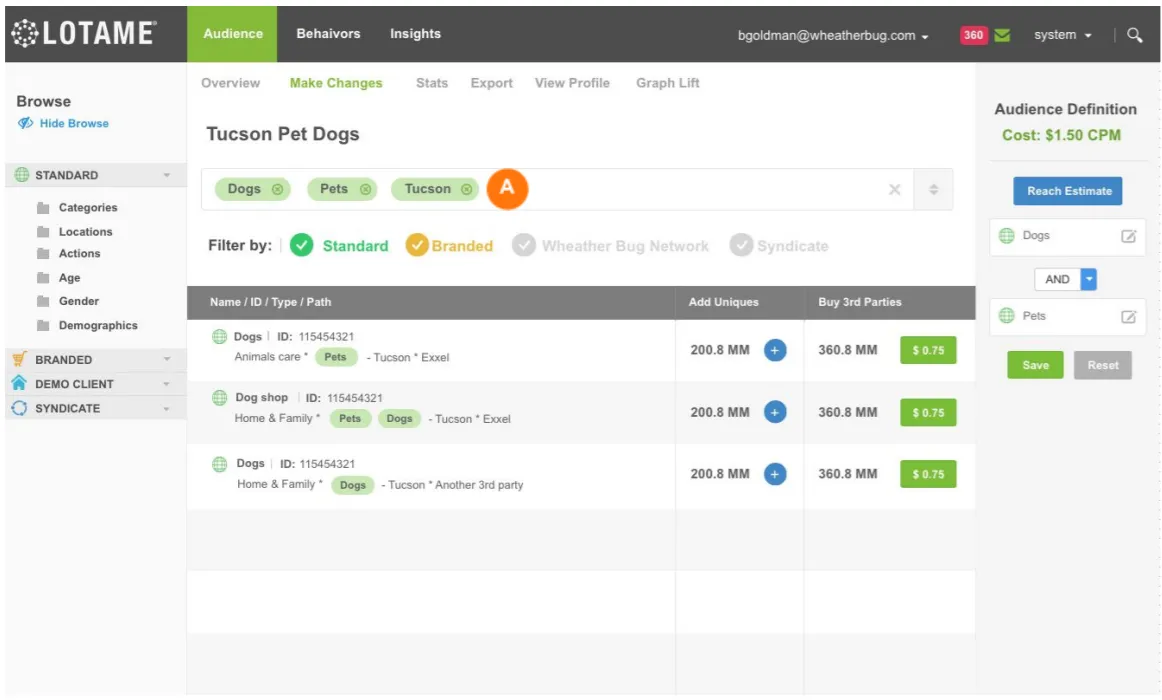Click the search magnifier icon in header
1162x700 pixels.
point(1134,35)
